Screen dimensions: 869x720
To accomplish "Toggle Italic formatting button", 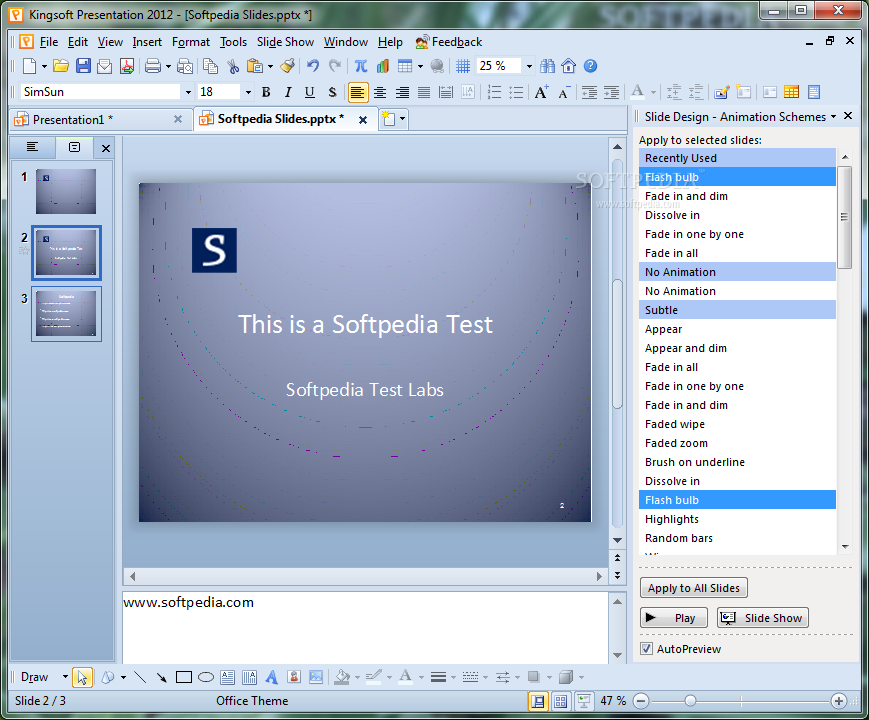I will 288,92.
